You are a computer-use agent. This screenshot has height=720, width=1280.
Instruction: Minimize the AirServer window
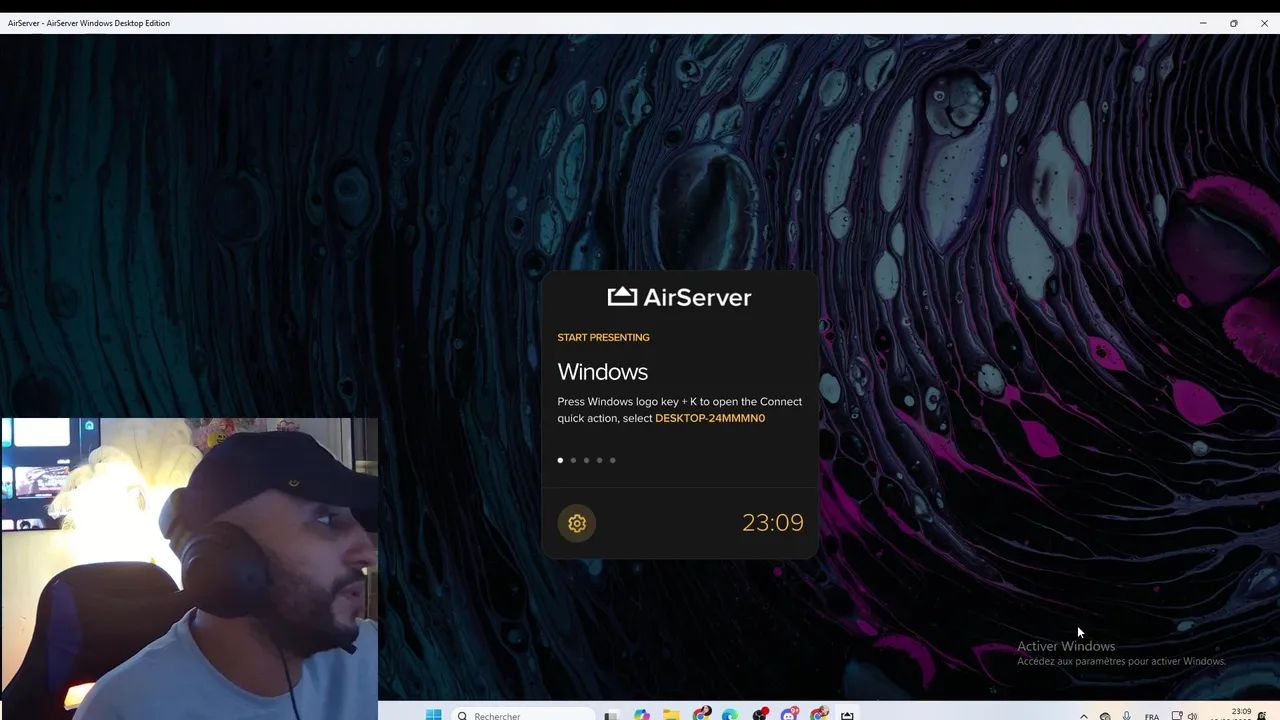click(x=1203, y=23)
